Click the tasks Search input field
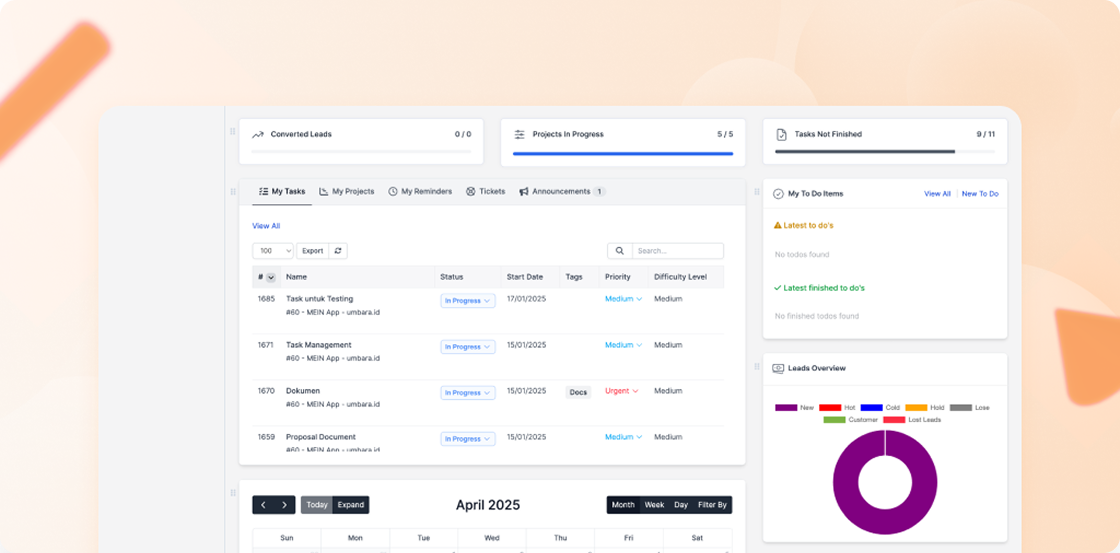Image resolution: width=1120 pixels, height=553 pixels. pos(678,251)
